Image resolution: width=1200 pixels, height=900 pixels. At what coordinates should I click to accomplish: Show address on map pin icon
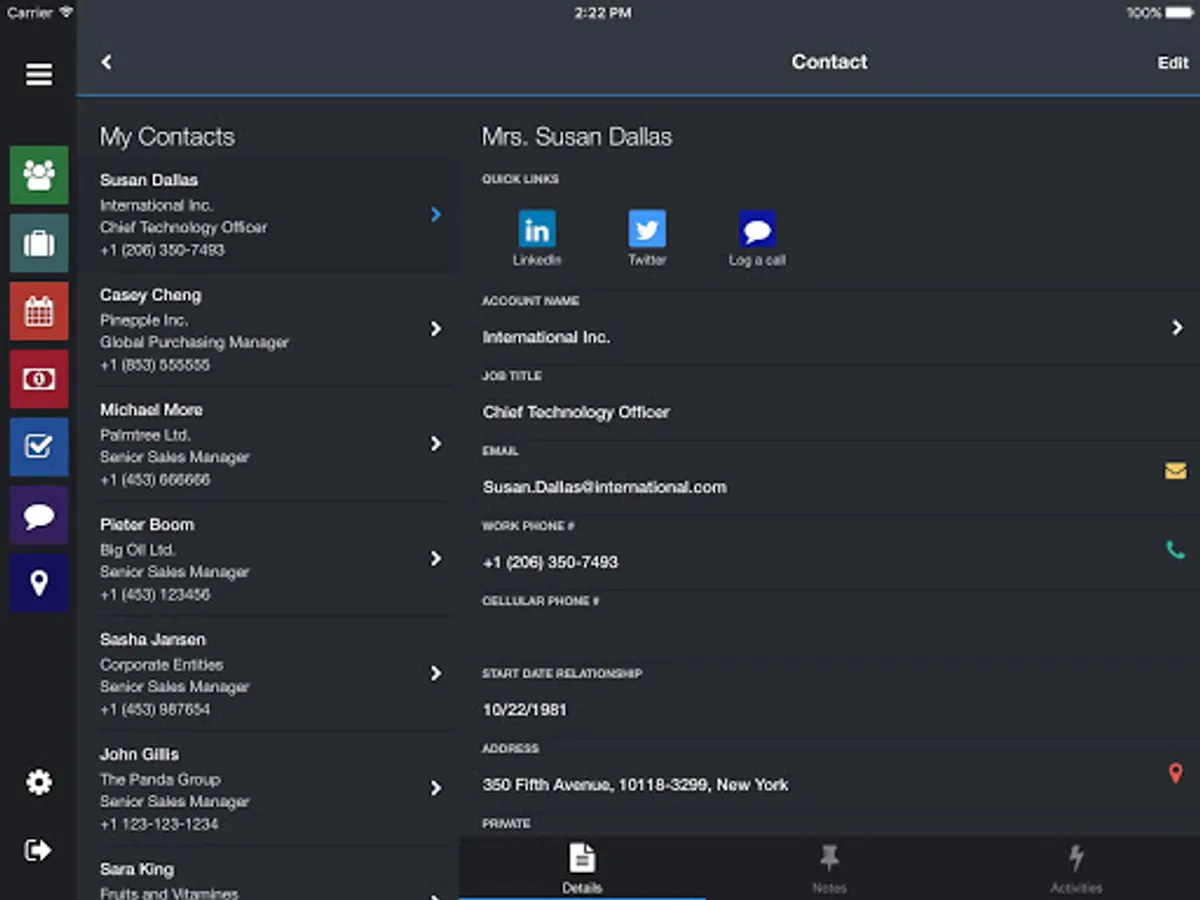click(1176, 773)
